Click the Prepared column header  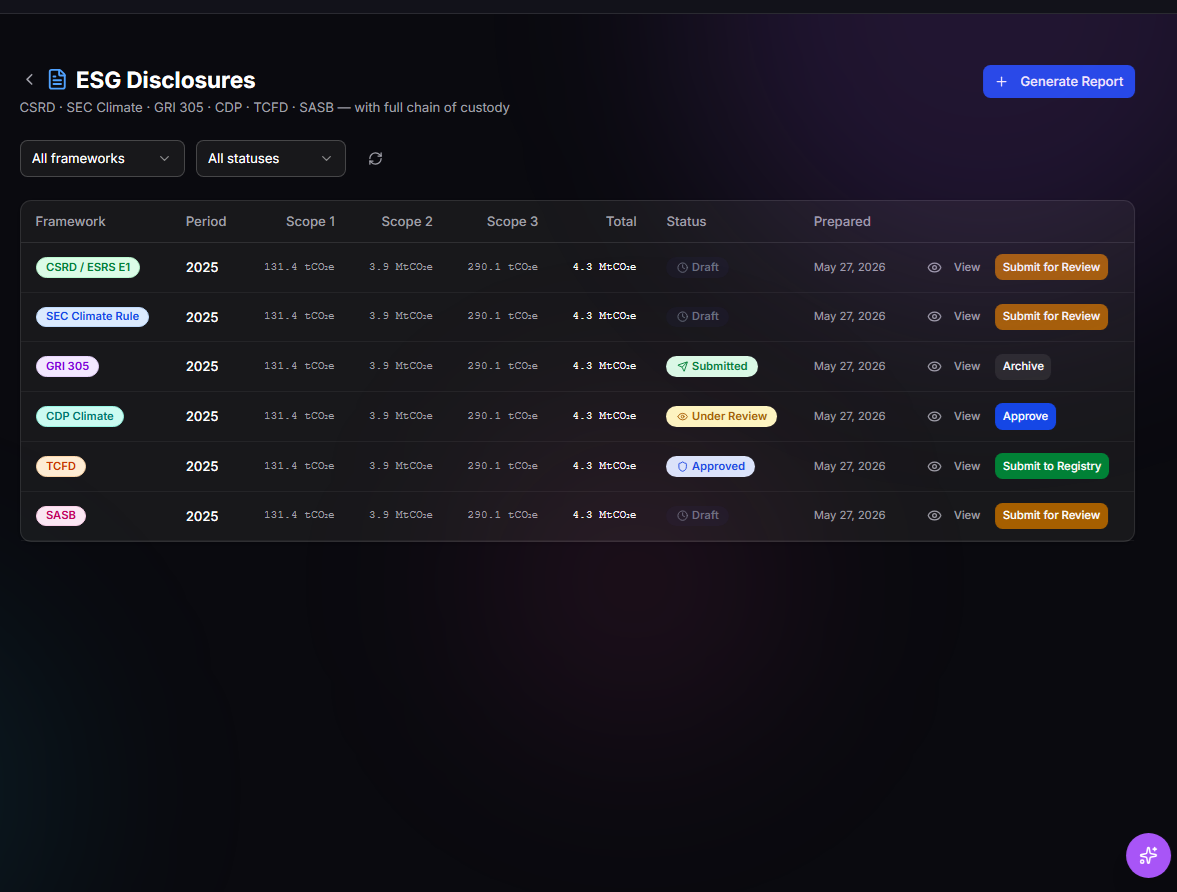point(842,221)
